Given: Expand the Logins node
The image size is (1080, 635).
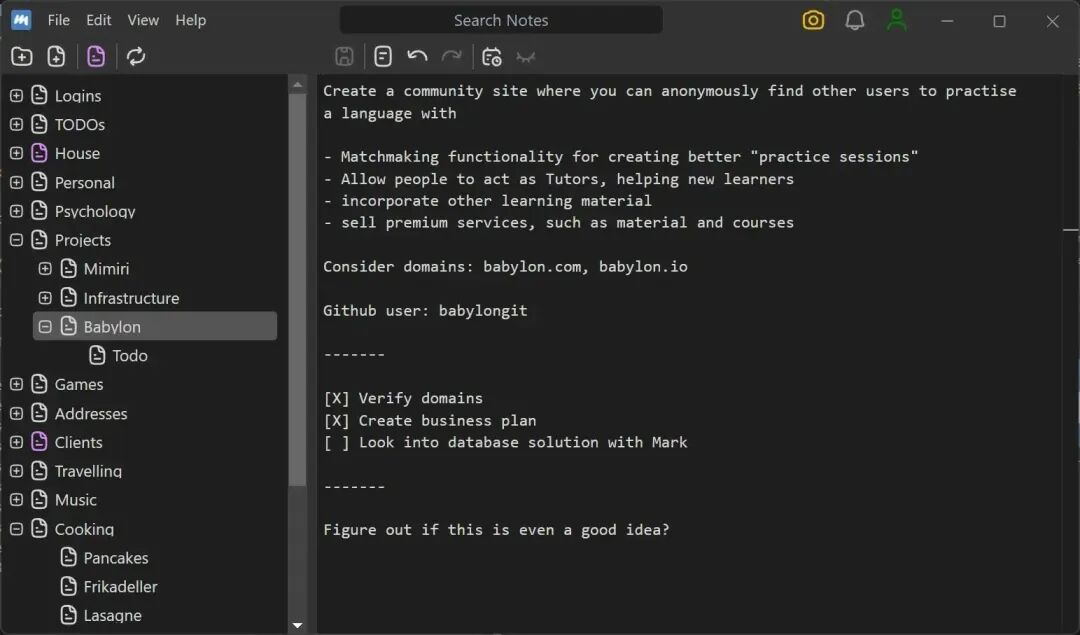Looking at the screenshot, I should [17, 95].
